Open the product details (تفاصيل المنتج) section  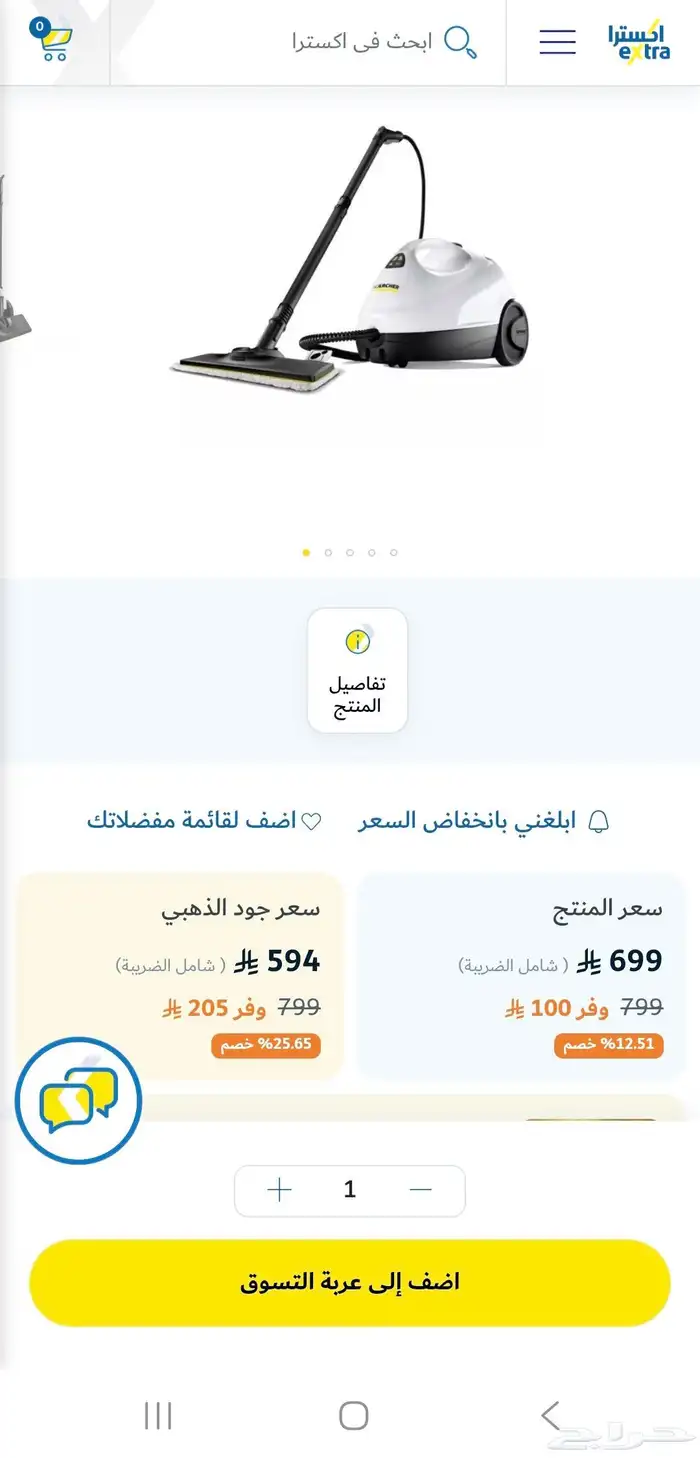pos(357,670)
